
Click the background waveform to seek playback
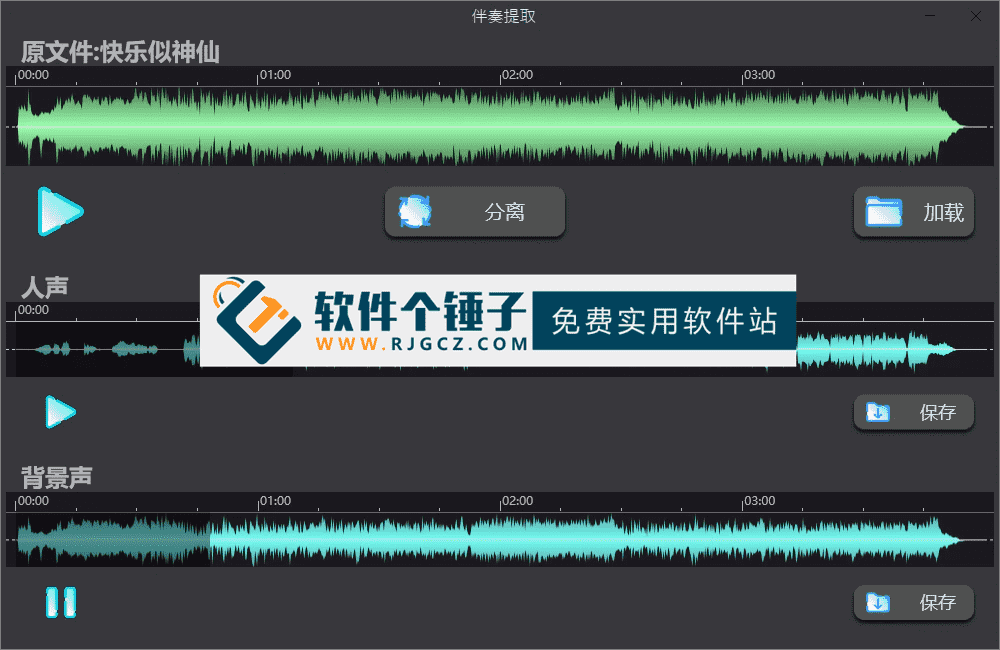tap(500, 539)
